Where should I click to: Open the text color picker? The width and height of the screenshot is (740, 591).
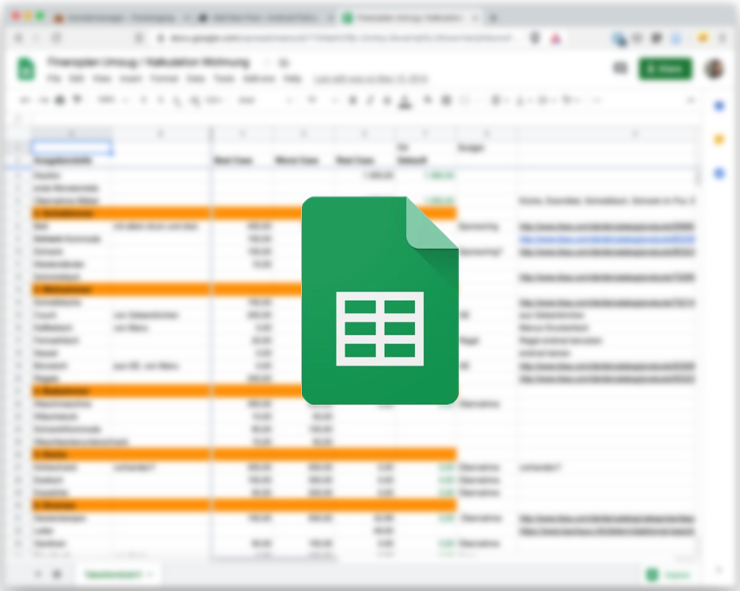pos(405,101)
